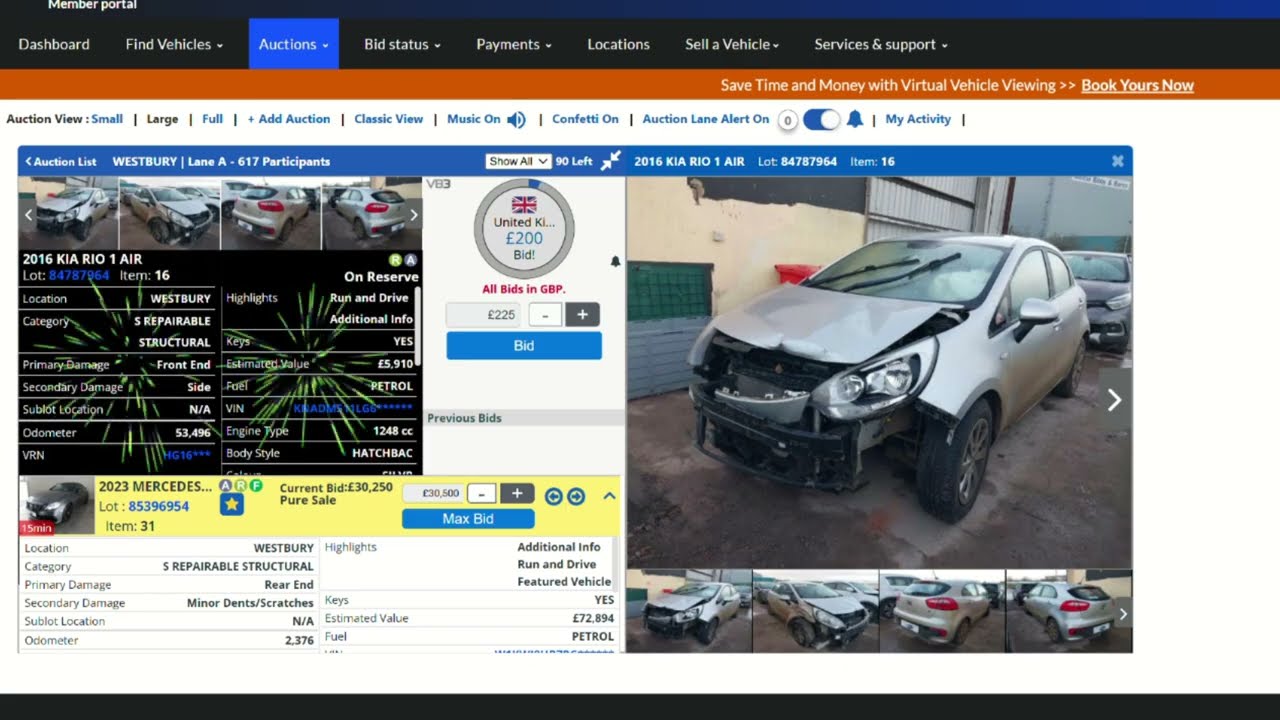Place a bid on the Kia Rio

click(x=524, y=345)
